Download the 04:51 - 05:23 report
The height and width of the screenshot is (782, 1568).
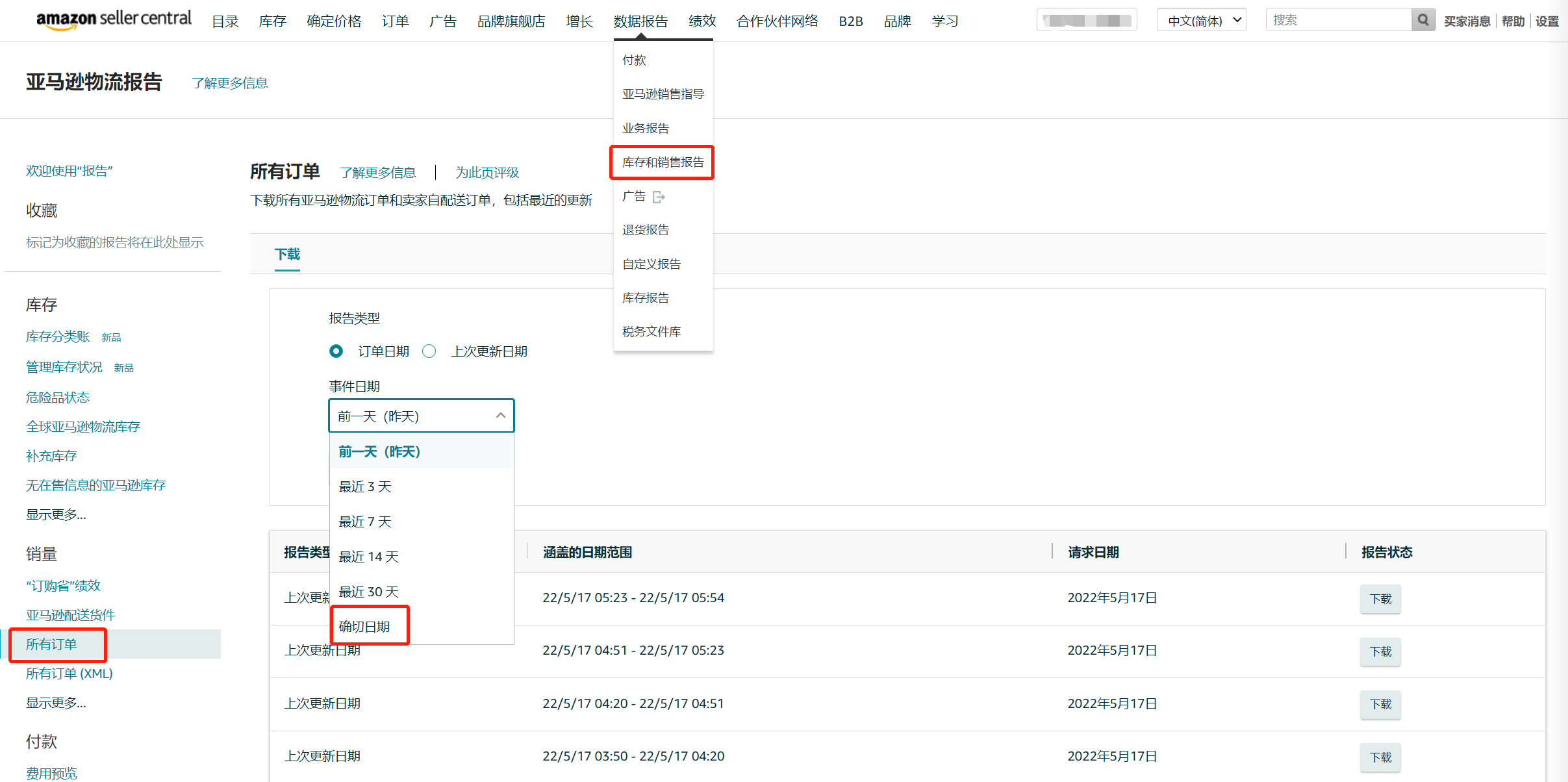[x=1380, y=651]
